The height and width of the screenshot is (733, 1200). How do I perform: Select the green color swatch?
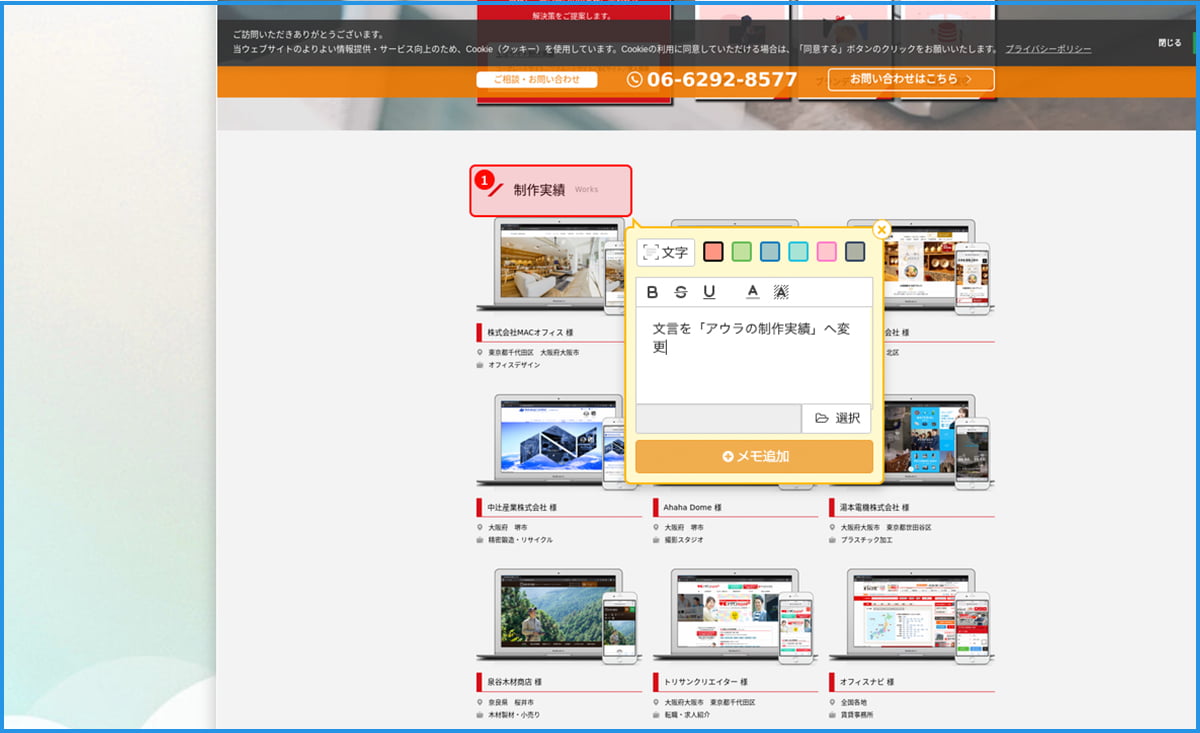click(x=741, y=252)
